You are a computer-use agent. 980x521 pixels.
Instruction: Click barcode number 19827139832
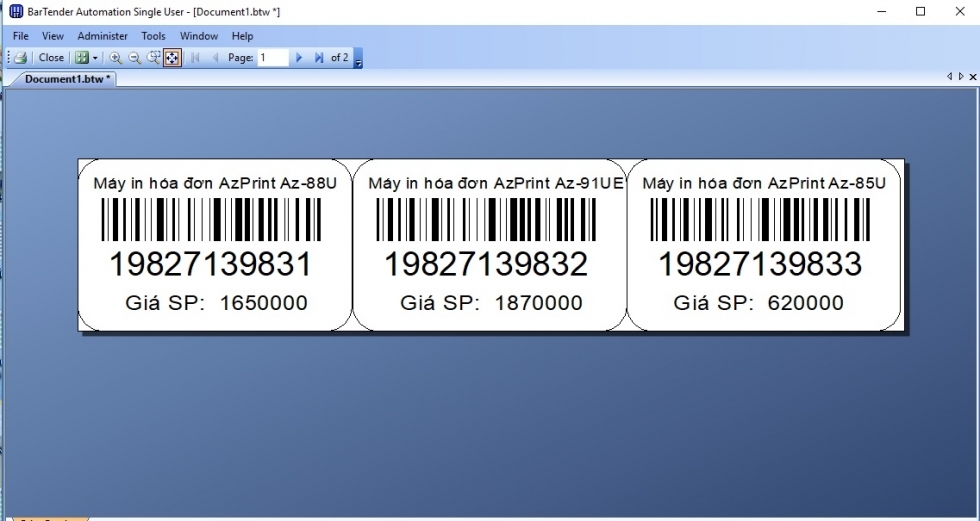486,264
